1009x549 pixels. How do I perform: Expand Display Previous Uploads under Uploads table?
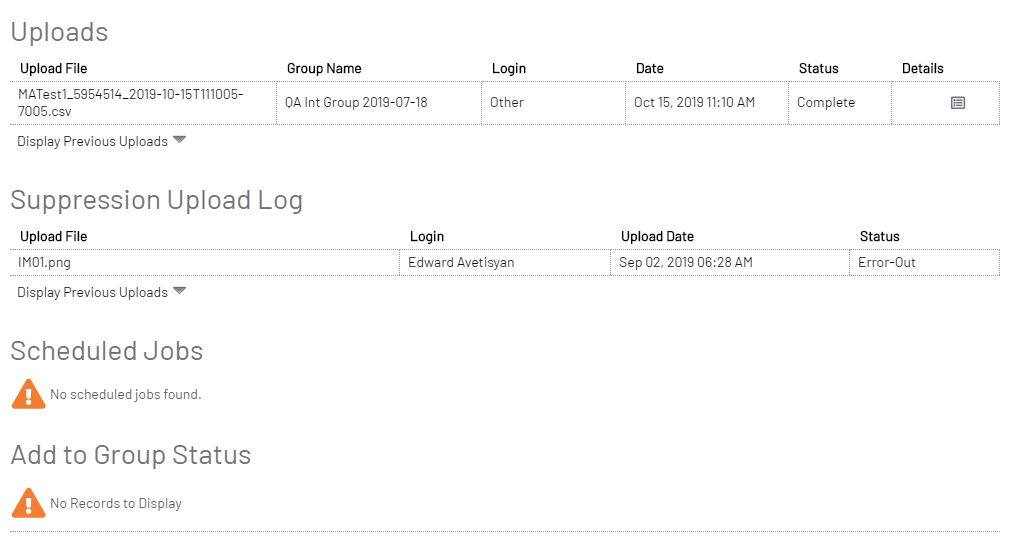[x=102, y=141]
